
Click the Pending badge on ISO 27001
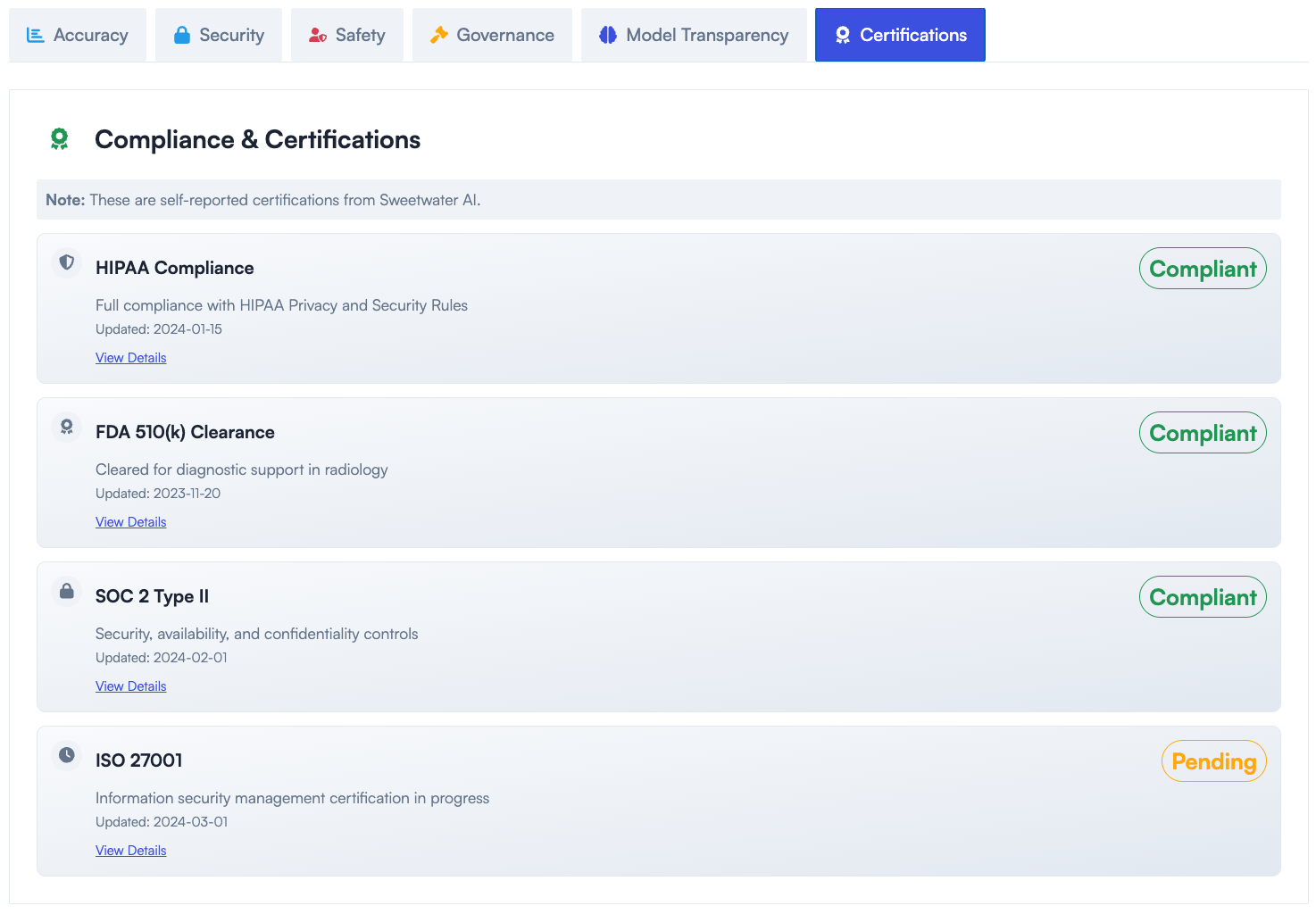click(1213, 760)
